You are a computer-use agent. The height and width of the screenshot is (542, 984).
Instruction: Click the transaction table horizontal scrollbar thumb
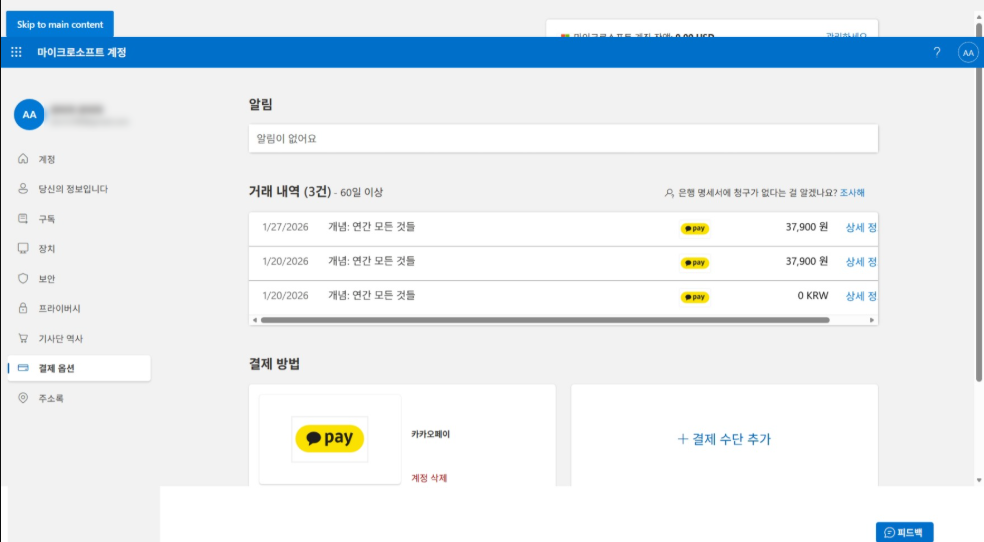(x=545, y=320)
